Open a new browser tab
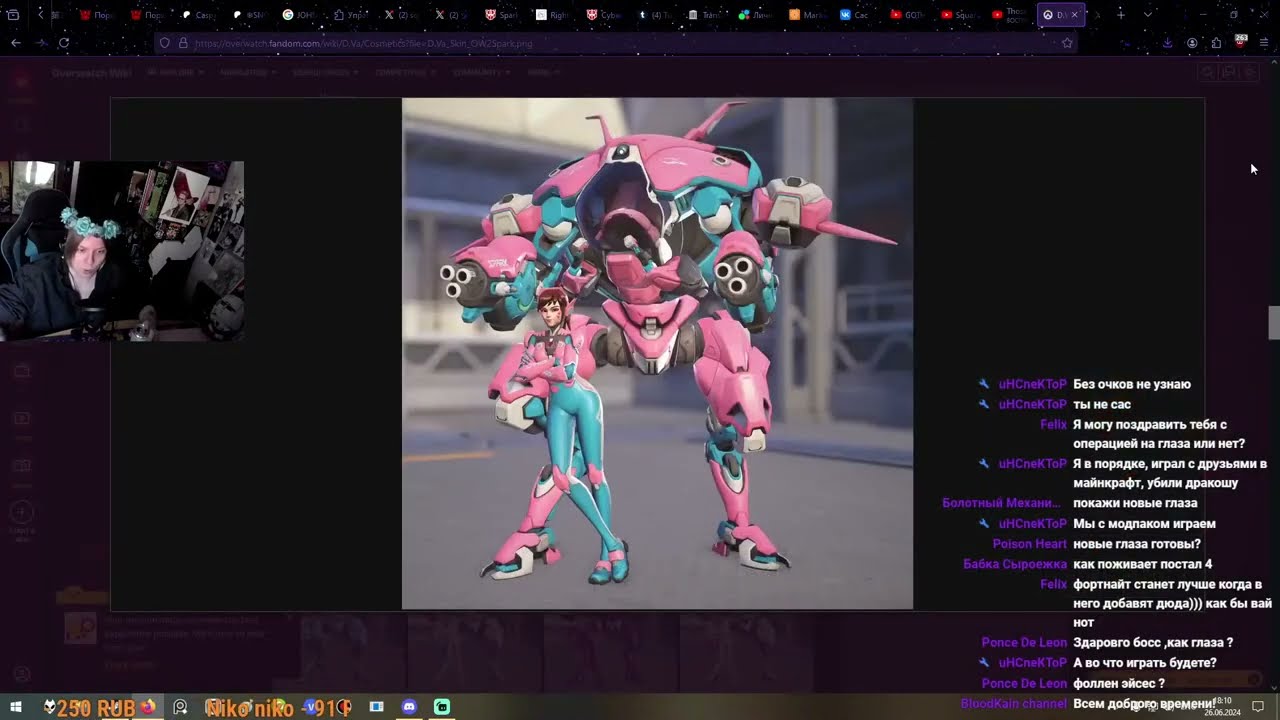The image size is (1280, 720). coord(1121,15)
